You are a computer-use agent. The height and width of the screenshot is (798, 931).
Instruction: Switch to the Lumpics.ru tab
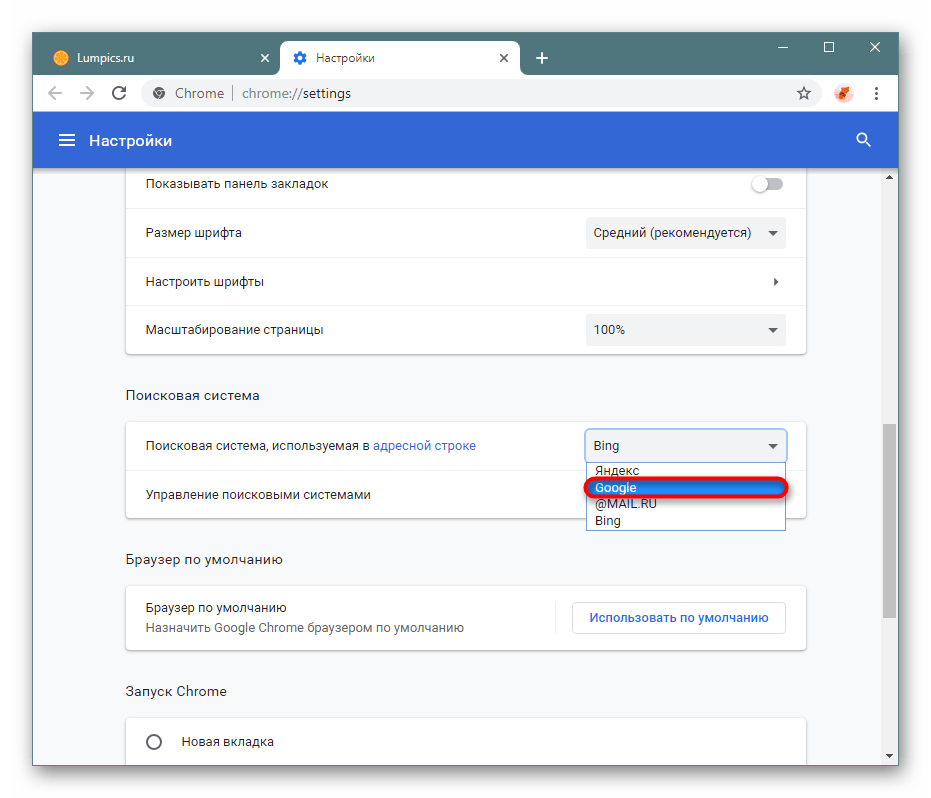pos(156,58)
